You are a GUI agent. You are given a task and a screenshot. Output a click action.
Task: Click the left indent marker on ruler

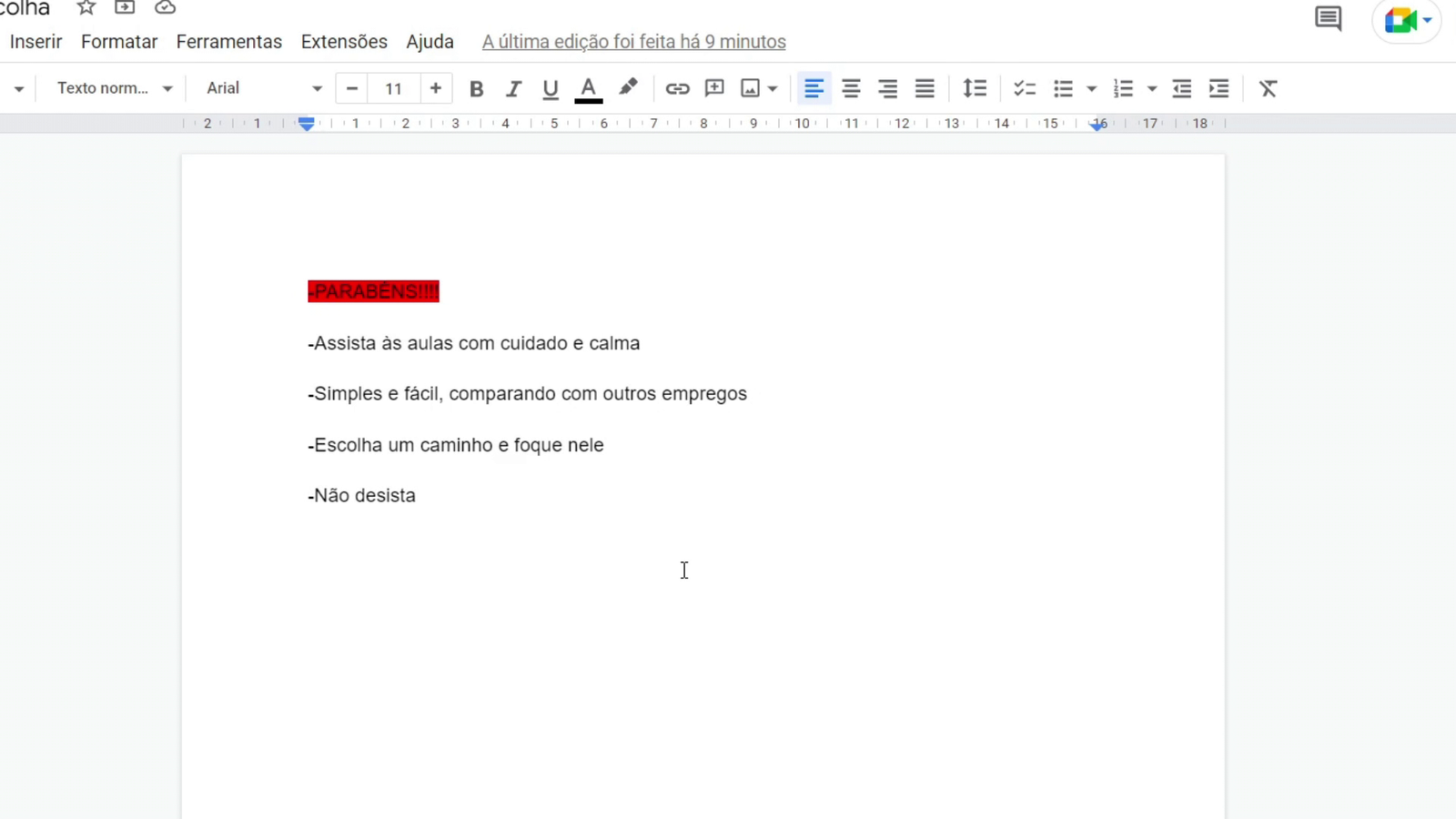[x=307, y=126]
